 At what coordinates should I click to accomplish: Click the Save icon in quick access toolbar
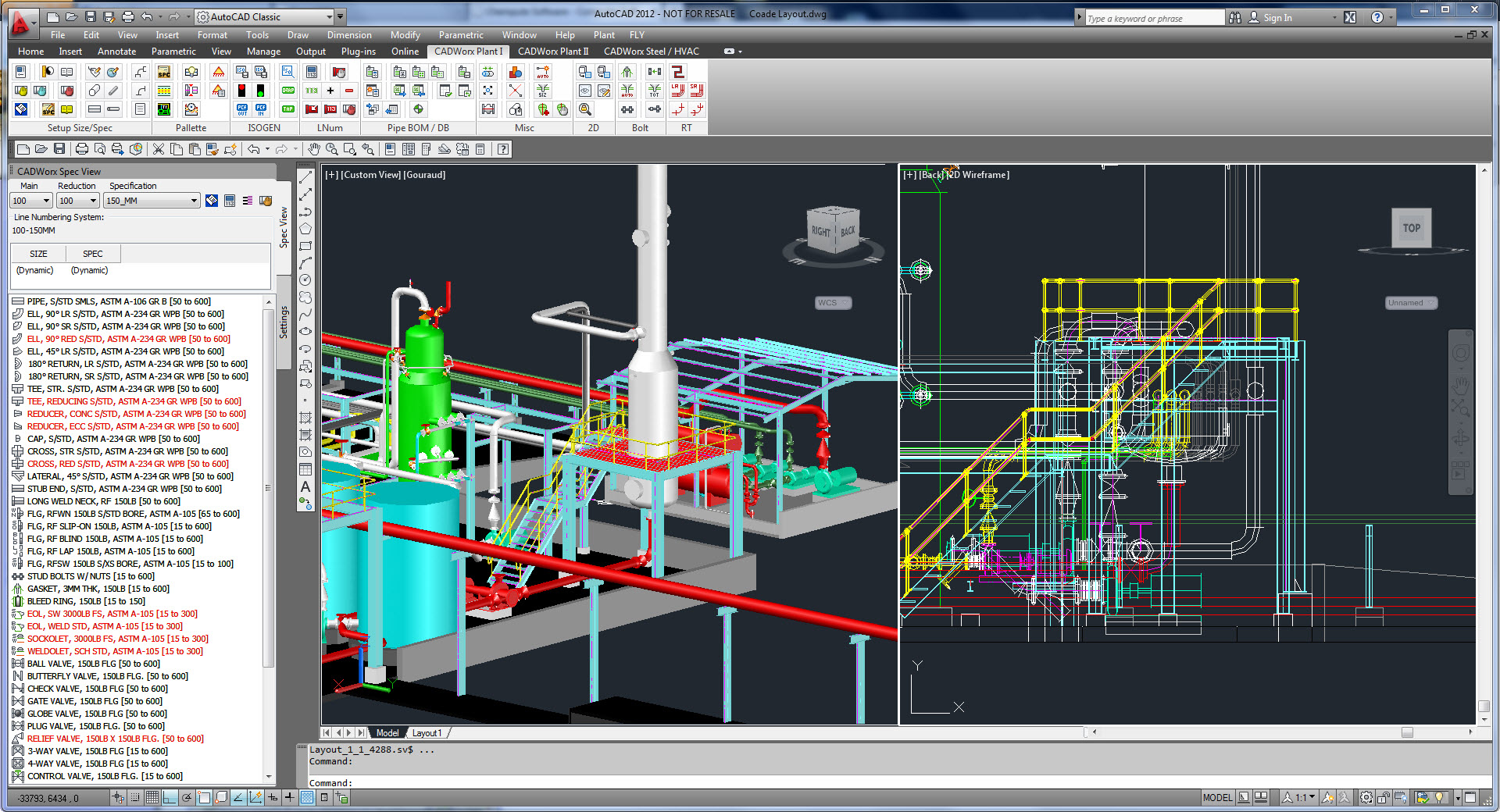click(x=91, y=16)
